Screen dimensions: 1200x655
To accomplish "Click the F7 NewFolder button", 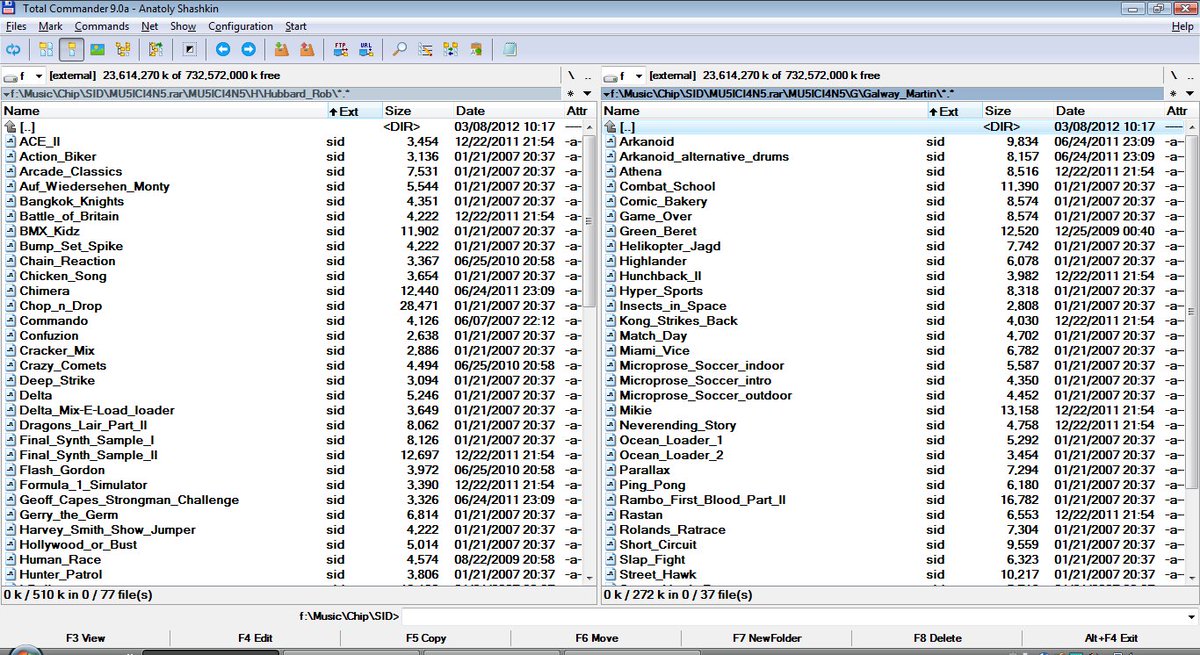I will tap(768, 637).
